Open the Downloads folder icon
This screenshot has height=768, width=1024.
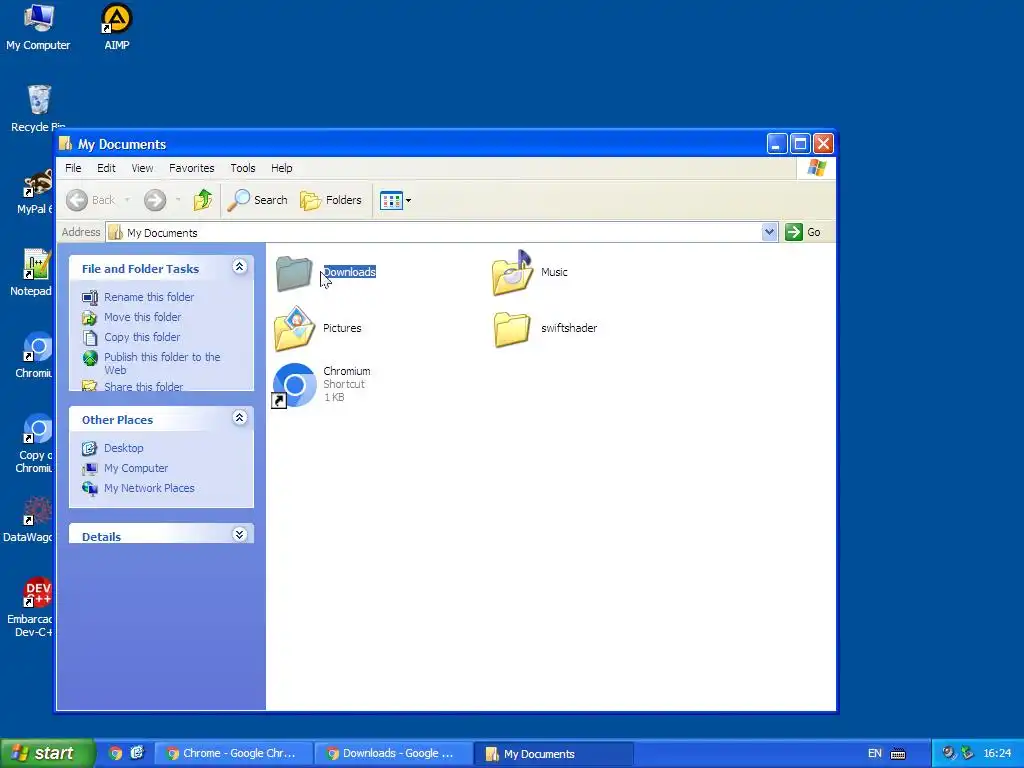click(294, 273)
